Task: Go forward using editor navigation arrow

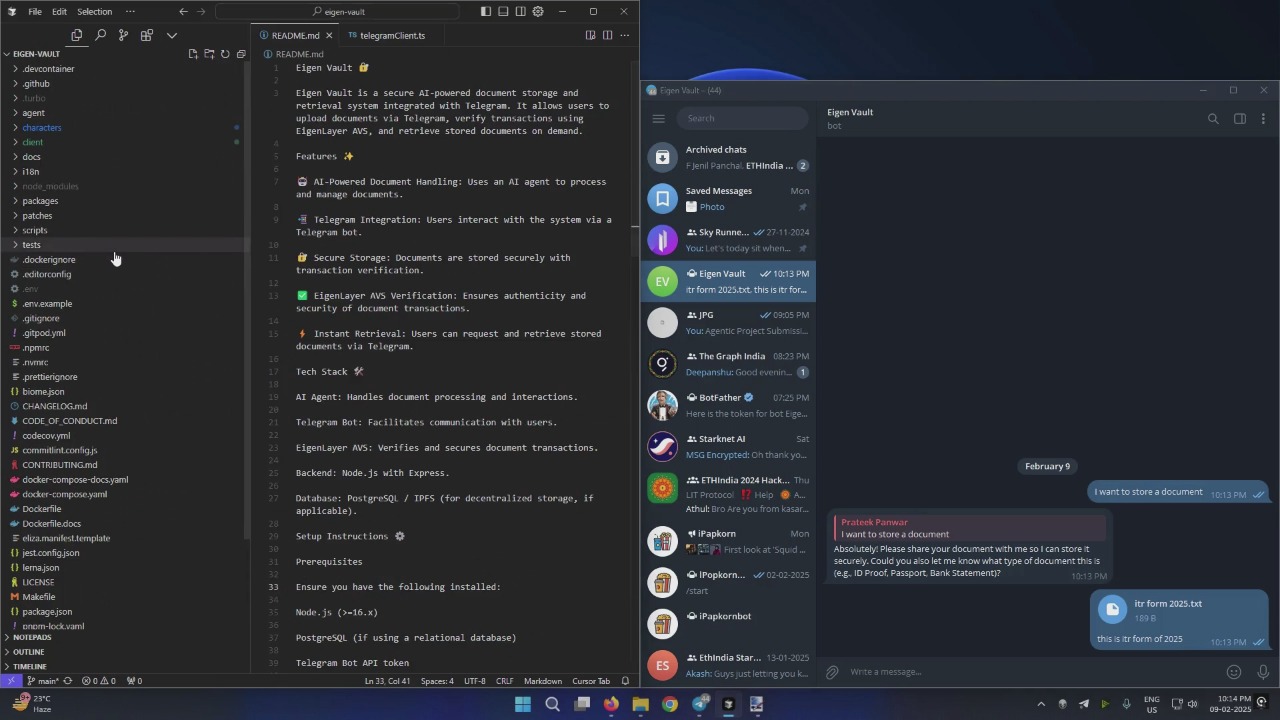Action: 201,12
